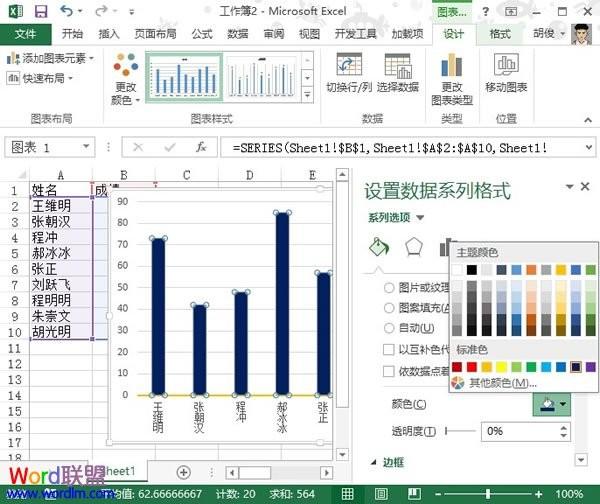Screen dimensions: 600x504
Task: Enable Invert if negative (以互补色) checkbox
Action: 389,350
